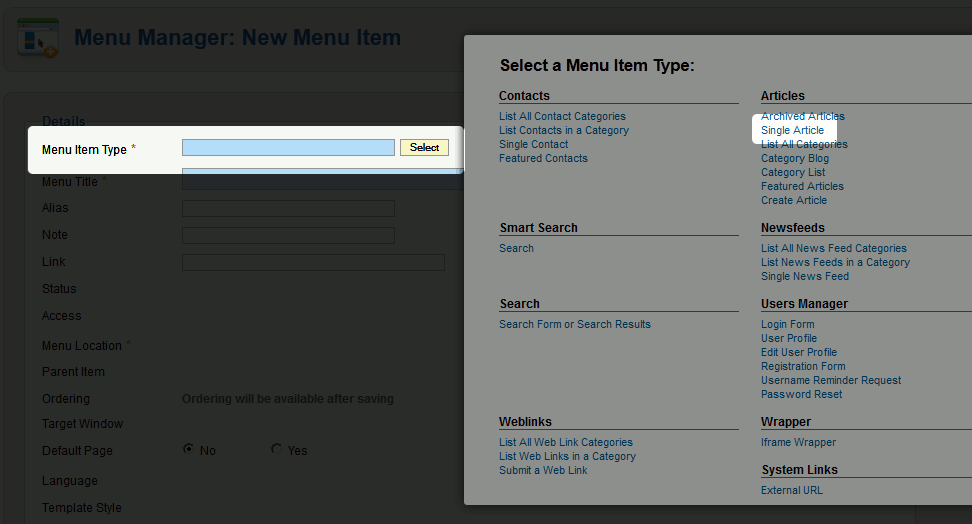
Task: Choose Login Form menu type
Action: point(788,324)
